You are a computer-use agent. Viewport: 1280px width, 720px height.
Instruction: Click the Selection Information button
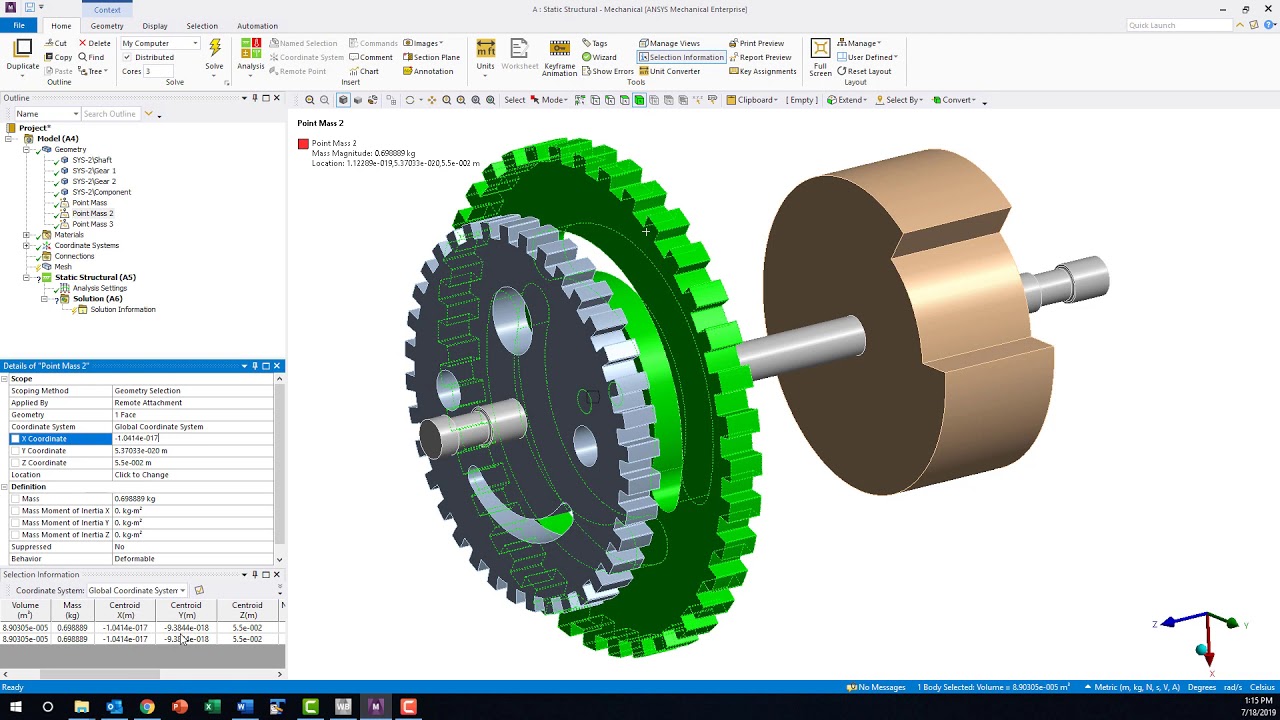pos(681,57)
